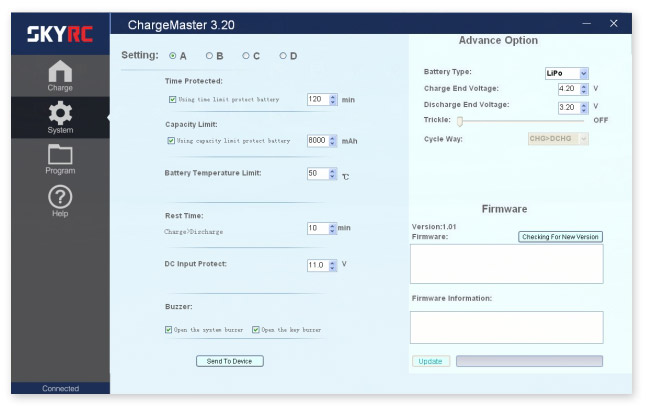Toggle Open the key buzzer checkbox

[x=256, y=330]
